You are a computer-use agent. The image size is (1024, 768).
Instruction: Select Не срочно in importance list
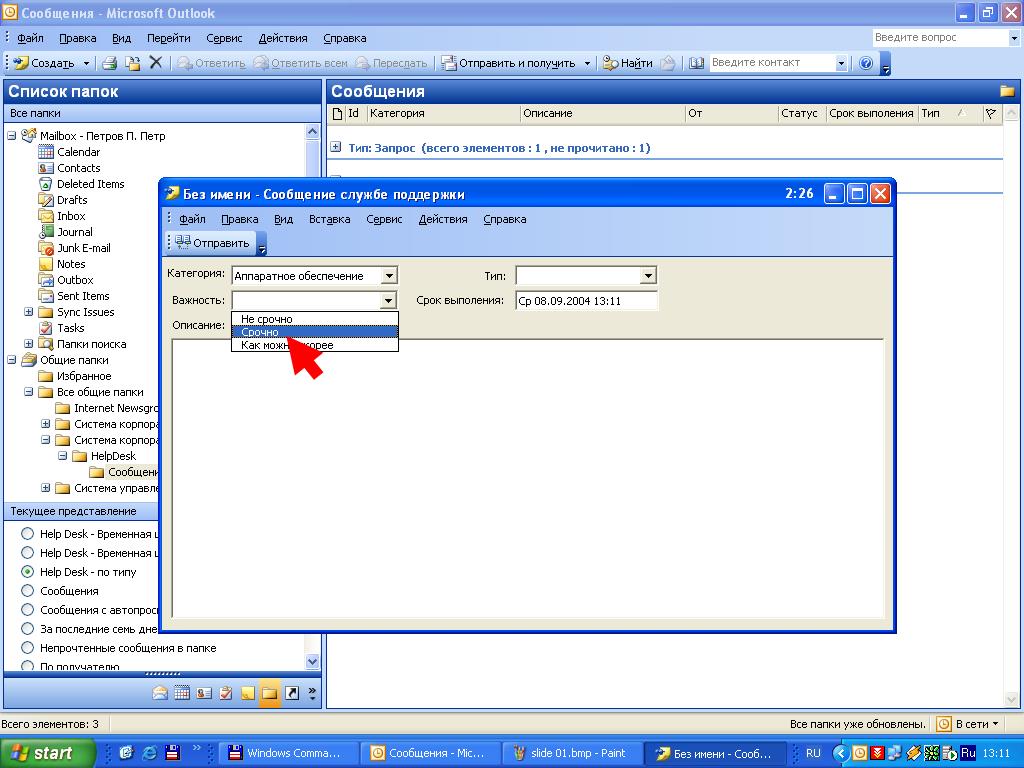click(315, 319)
